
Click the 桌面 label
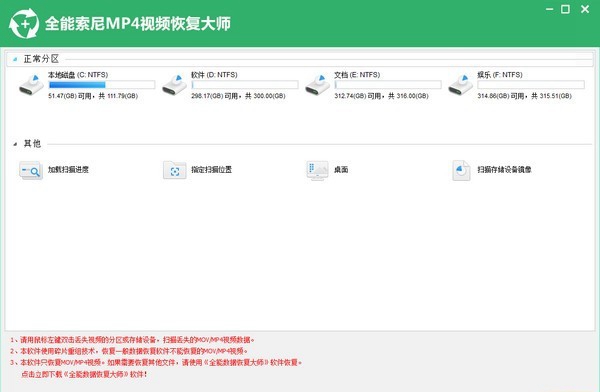click(341, 170)
